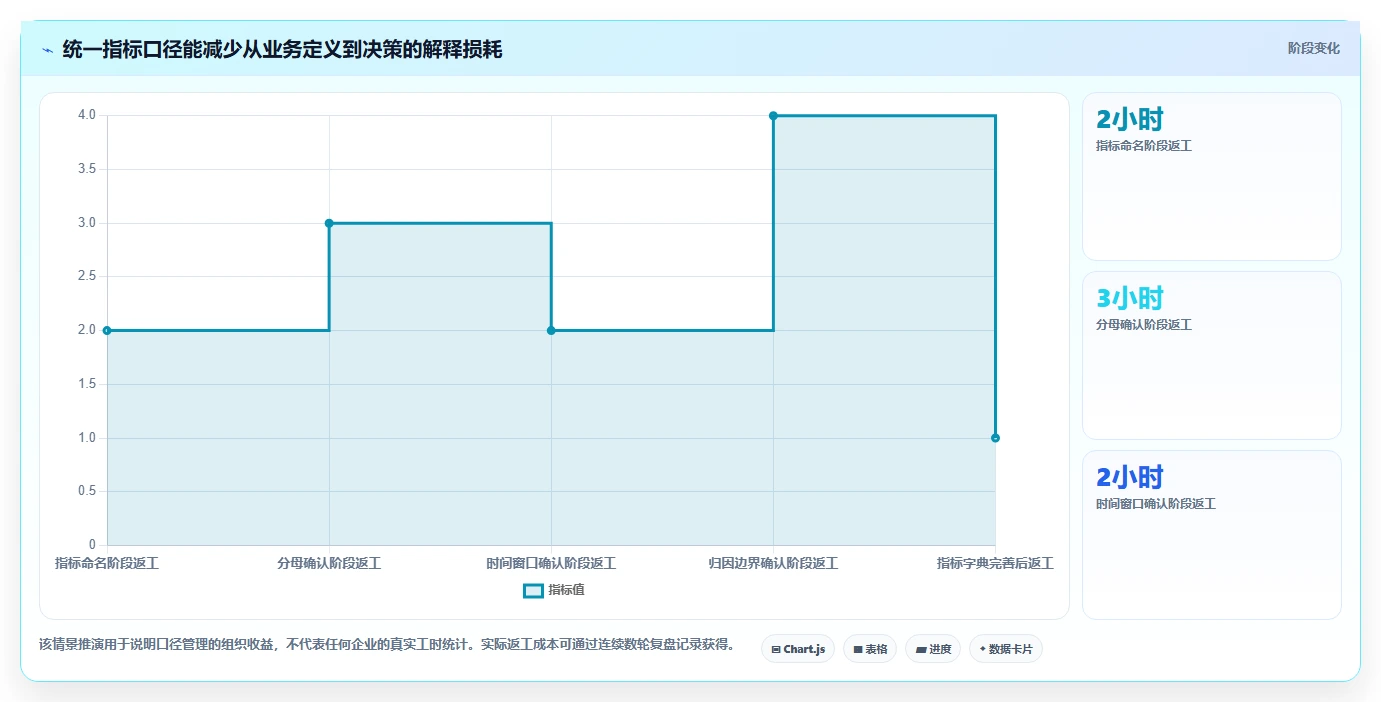Viewport: 1381px width, 702px height.
Task: Select the 数据卡片 tag chip
Action: pyautogui.click(x=1006, y=649)
